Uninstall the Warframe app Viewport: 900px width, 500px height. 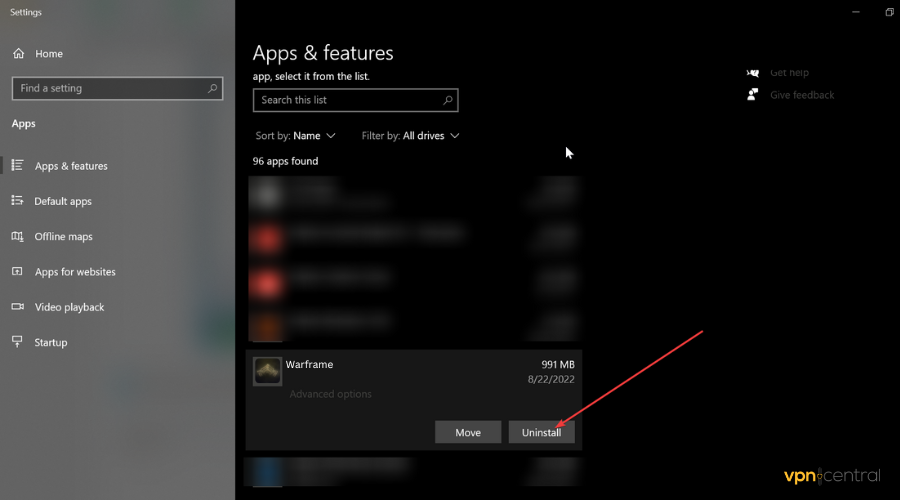[x=541, y=432]
